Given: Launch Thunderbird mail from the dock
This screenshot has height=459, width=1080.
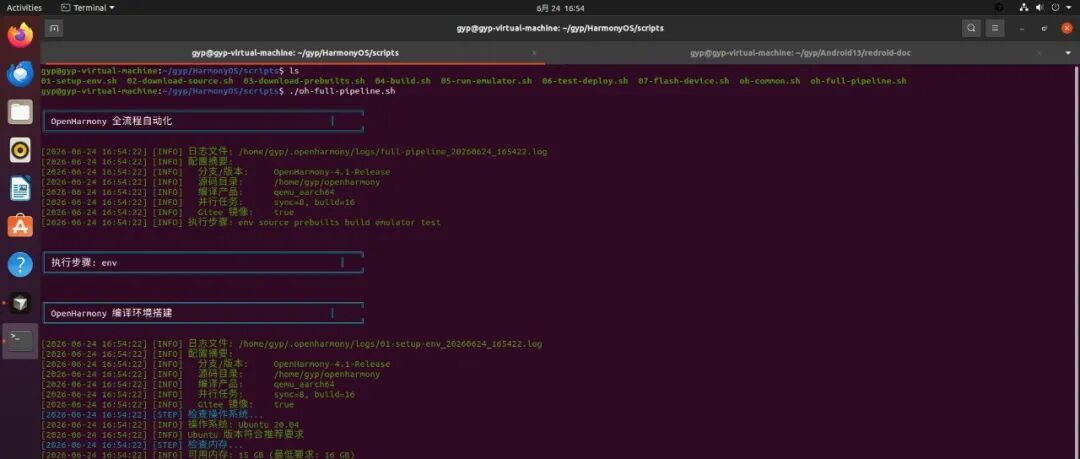Looking at the screenshot, I should pos(20,73).
